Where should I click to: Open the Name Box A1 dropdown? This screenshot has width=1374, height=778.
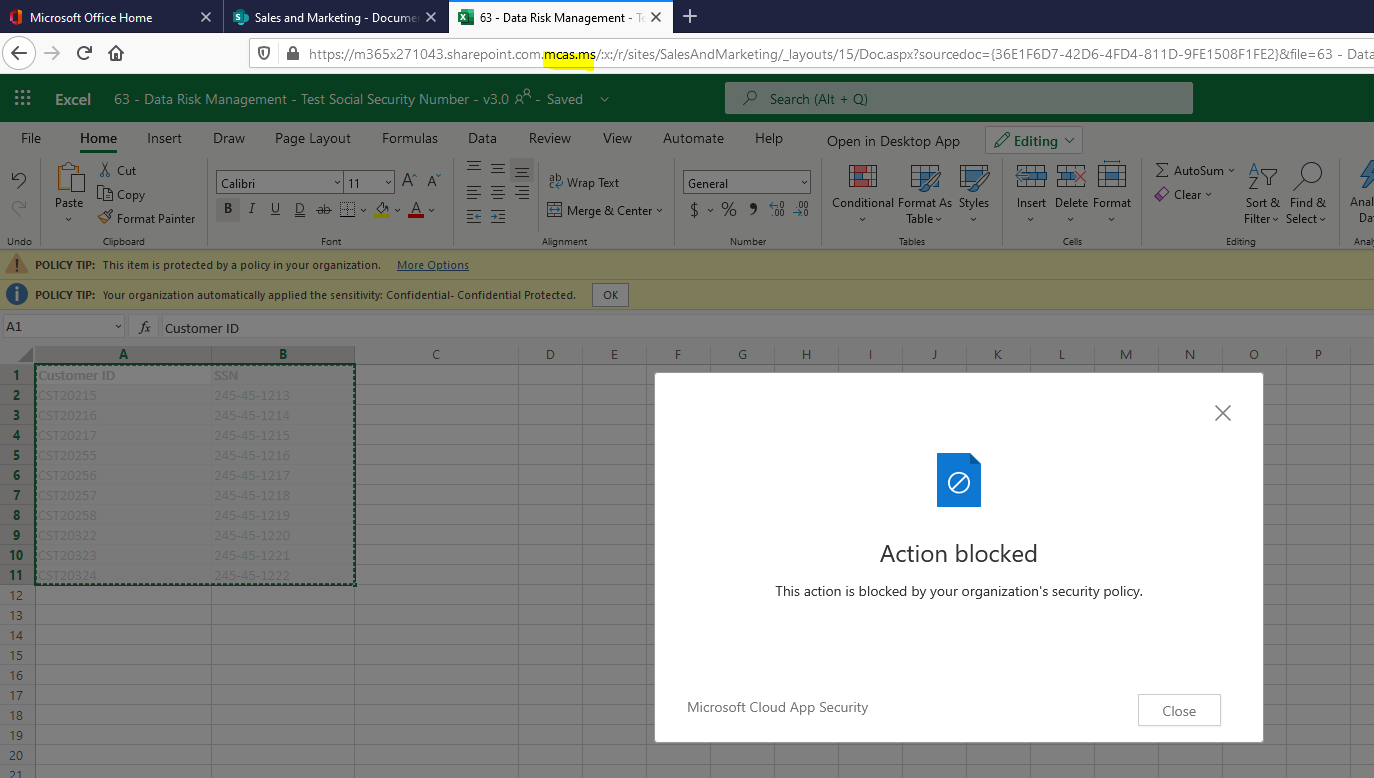(x=118, y=327)
